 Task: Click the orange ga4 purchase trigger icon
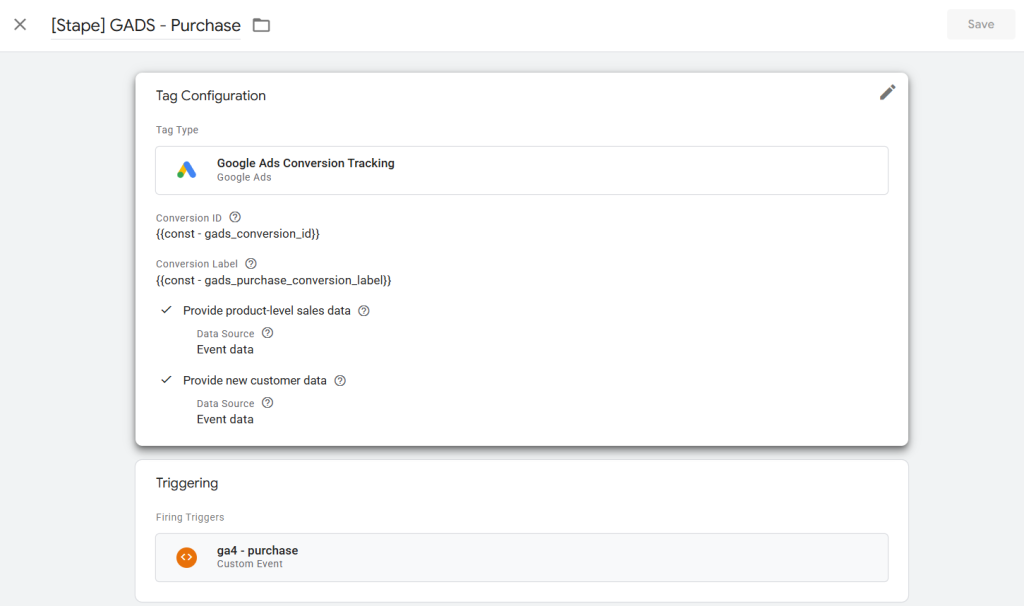pos(187,557)
